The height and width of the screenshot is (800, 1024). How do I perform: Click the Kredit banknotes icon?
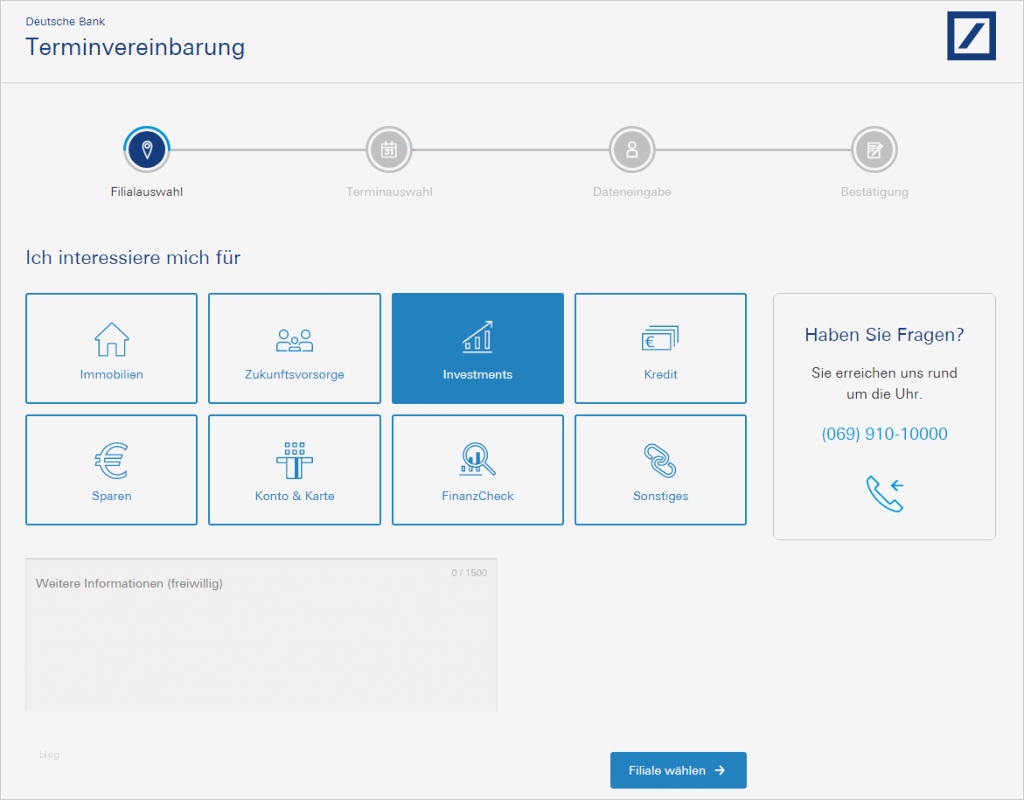tap(660, 336)
